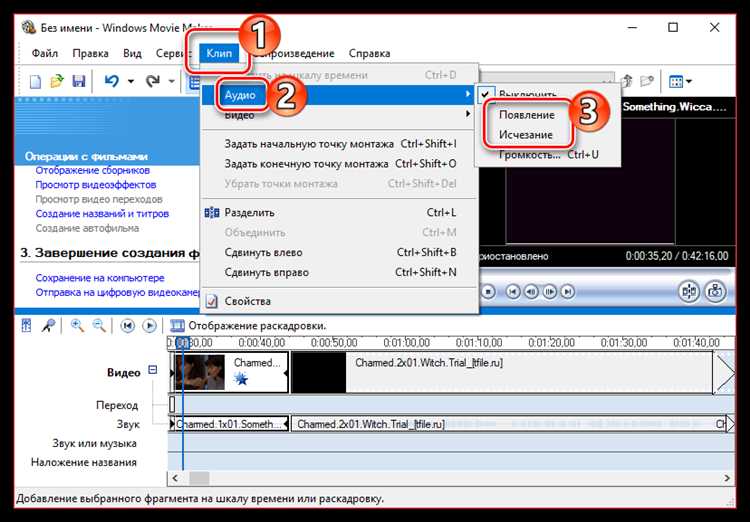This screenshot has height=522, width=750.
Task: Click the Back to start playback button
Action: tap(513, 291)
